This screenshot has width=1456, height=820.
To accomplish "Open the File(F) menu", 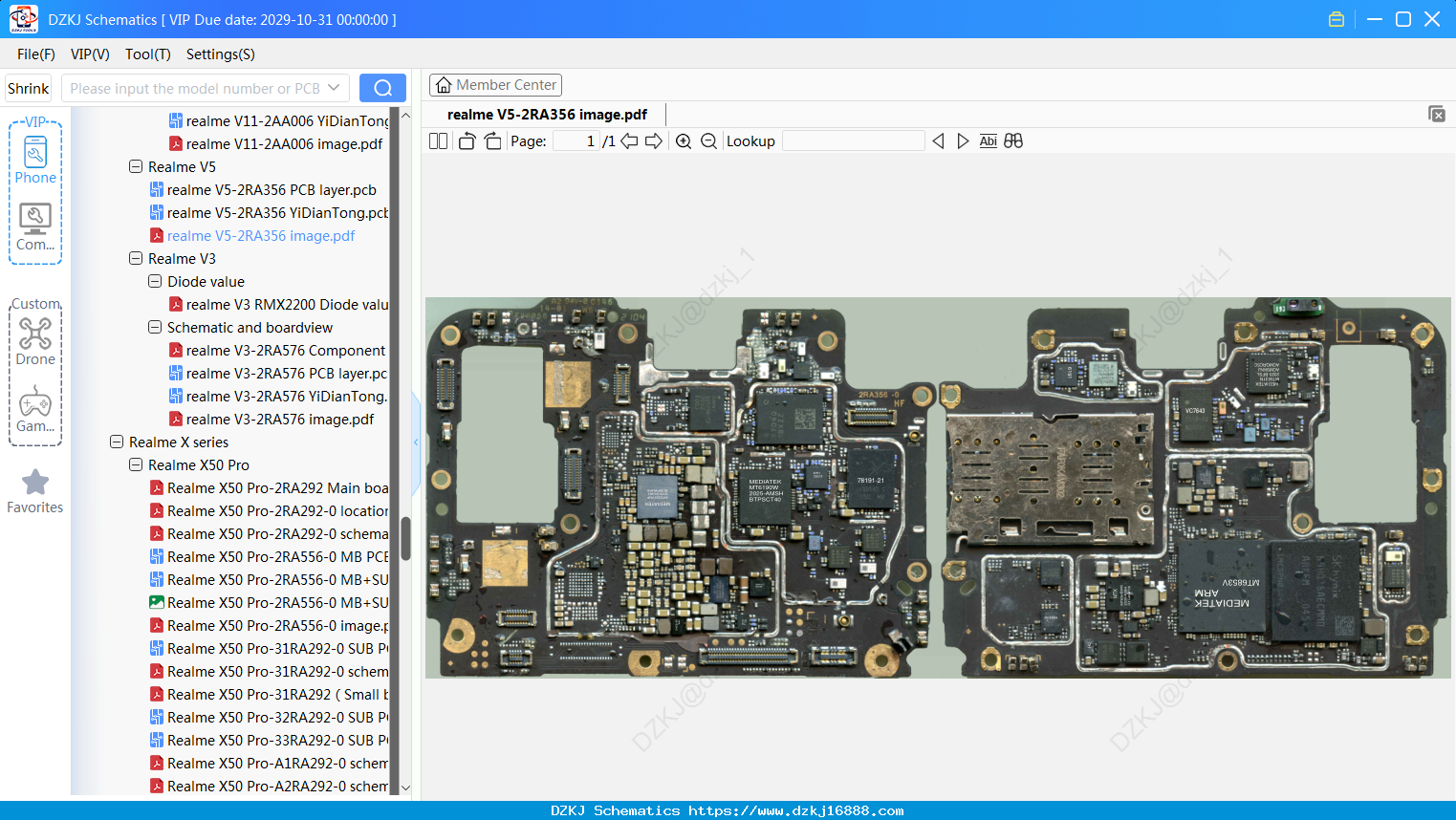I will pos(36,54).
